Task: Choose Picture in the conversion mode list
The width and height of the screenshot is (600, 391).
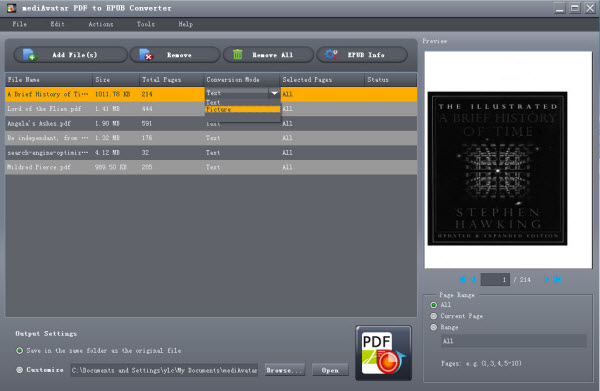Action: click(x=243, y=109)
